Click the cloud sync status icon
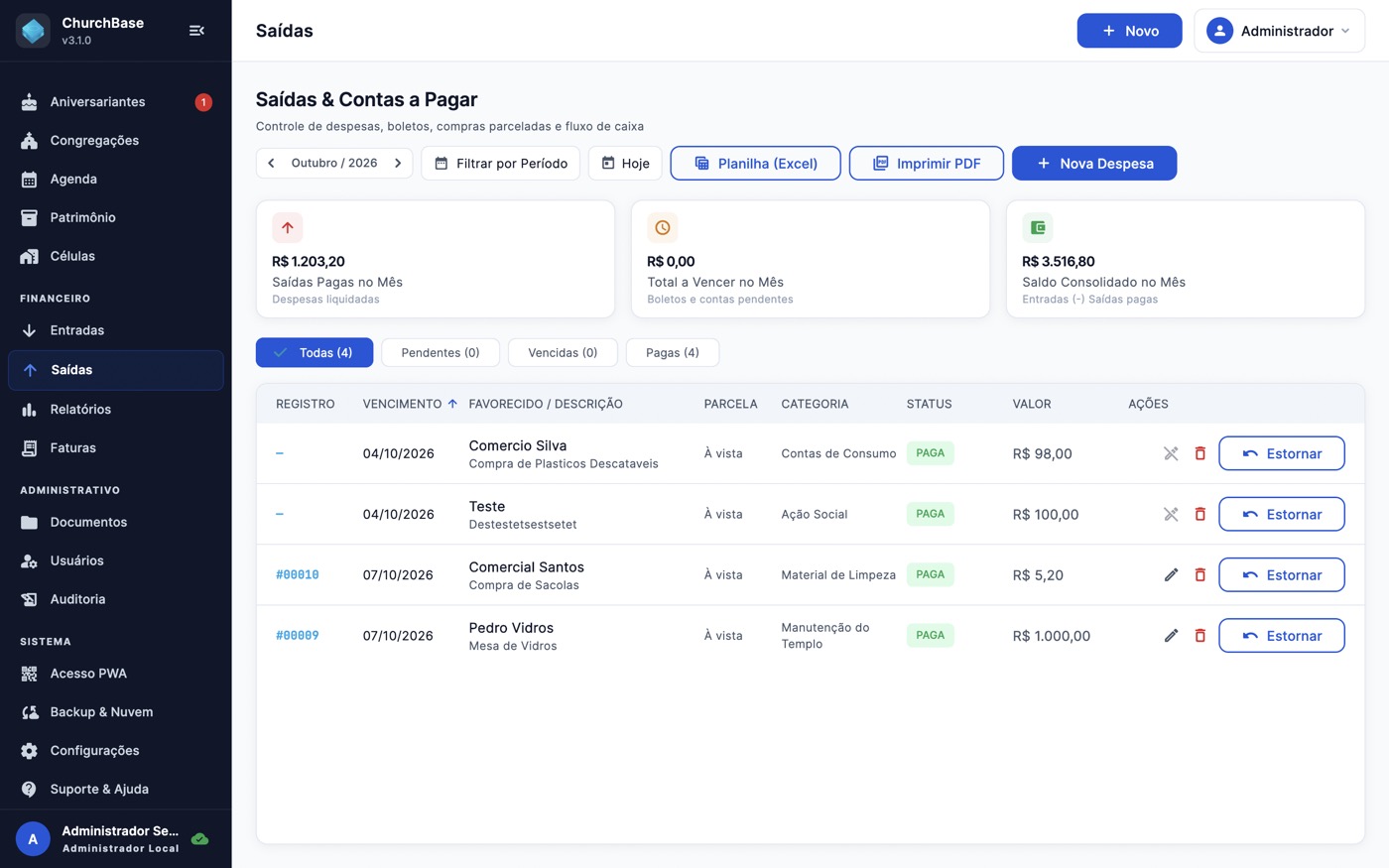Screen dimensions: 1389x868 pyautogui.click(x=199, y=839)
